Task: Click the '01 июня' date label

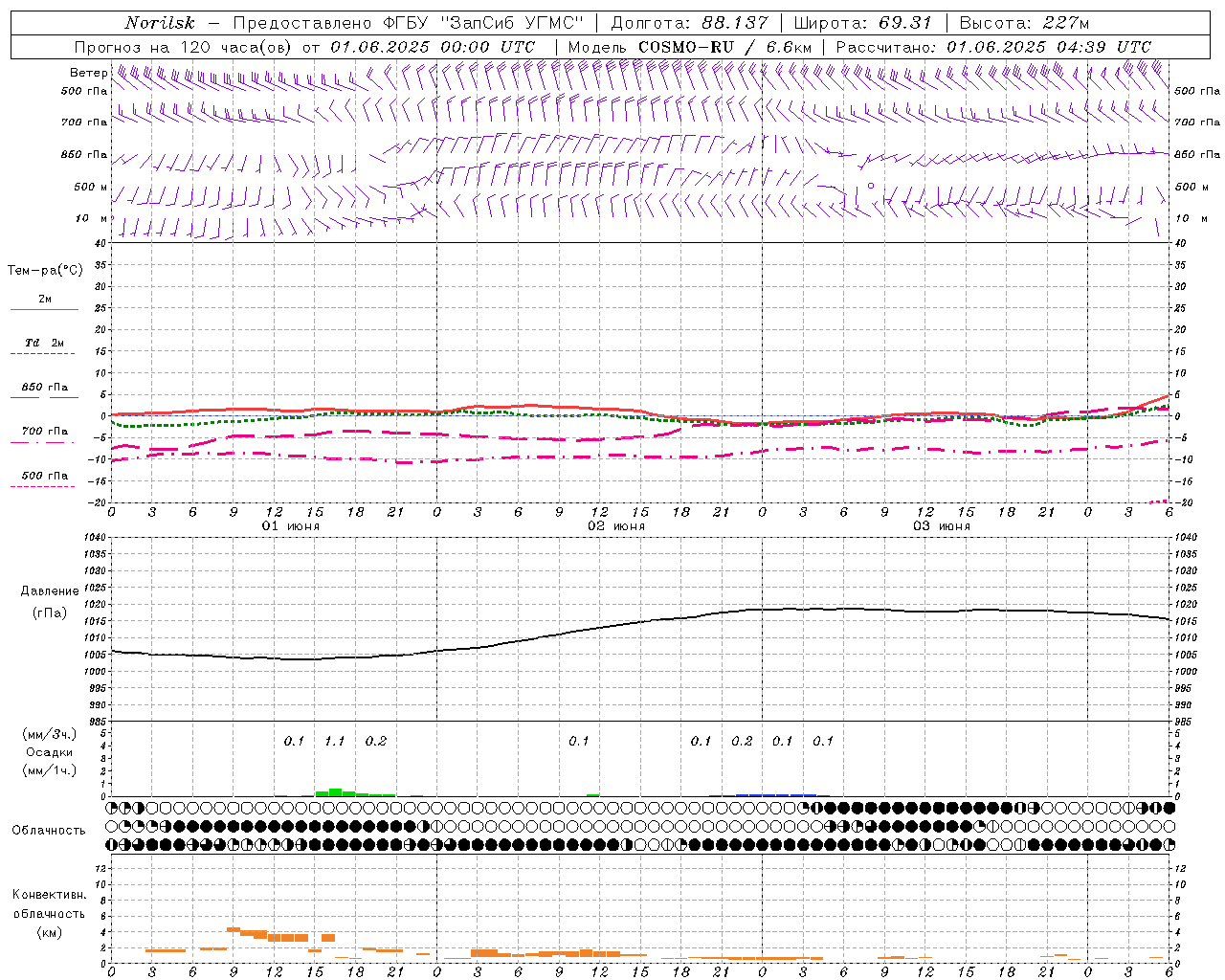Action: click(x=291, y=526)
